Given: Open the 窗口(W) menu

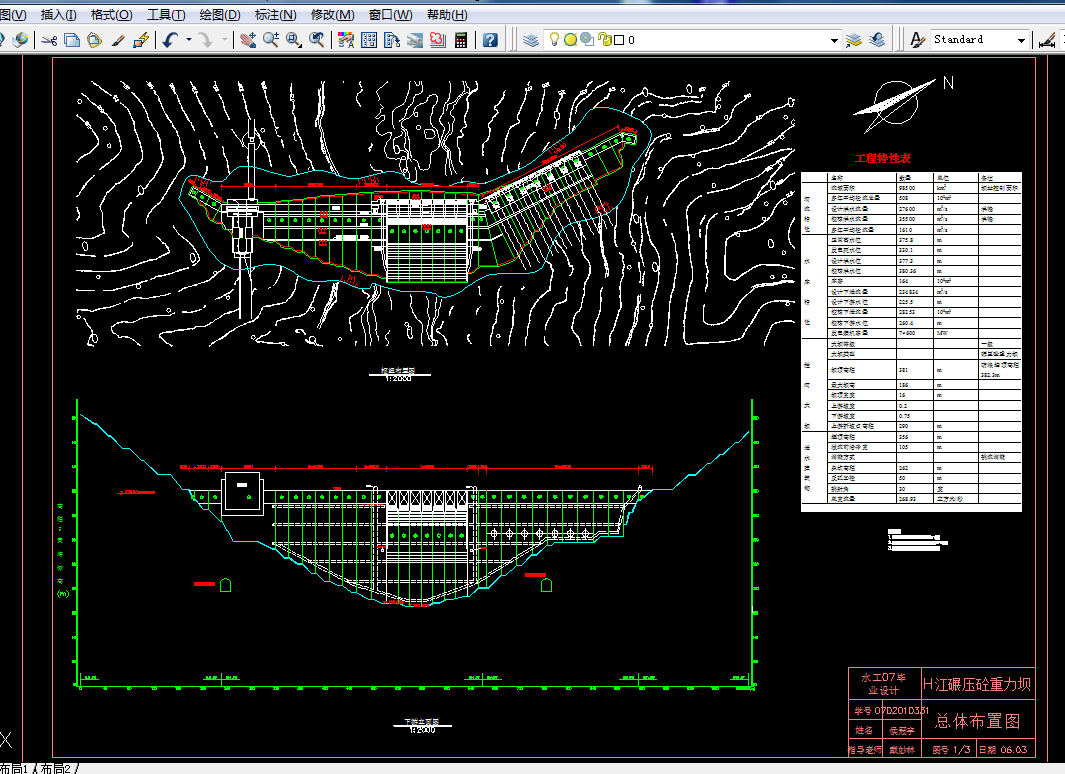Looking at the screenshot, I should click(390, 14).
